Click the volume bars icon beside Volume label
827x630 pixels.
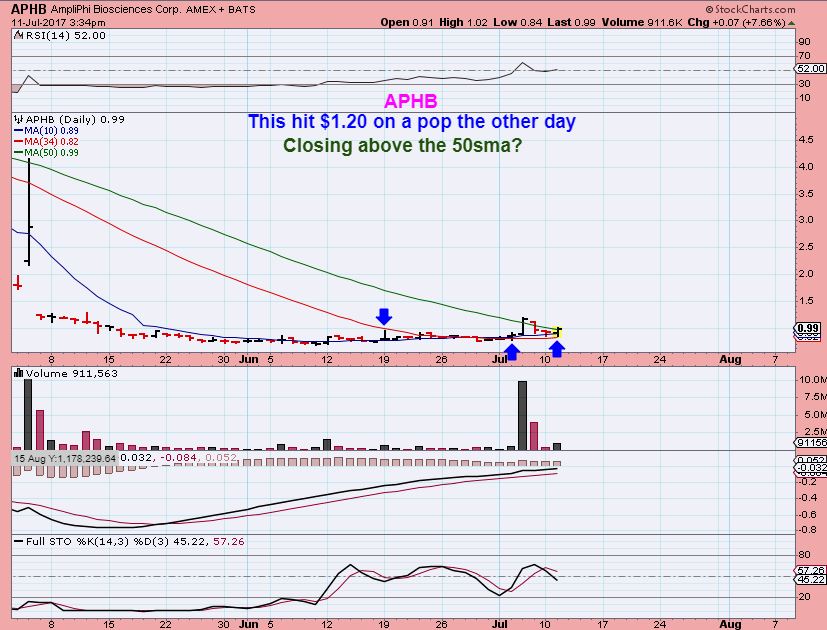point(18,373)
